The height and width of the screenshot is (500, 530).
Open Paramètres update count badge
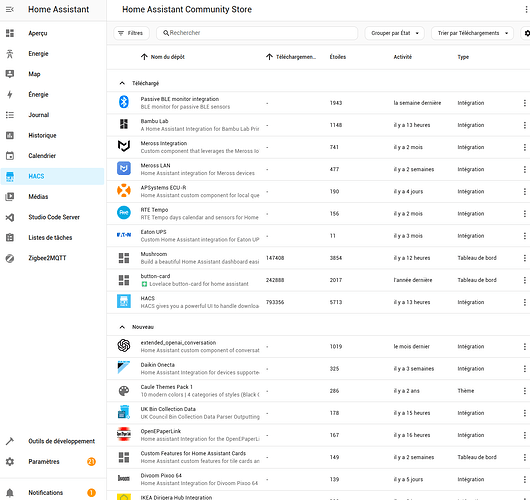[x=91, y=461]
